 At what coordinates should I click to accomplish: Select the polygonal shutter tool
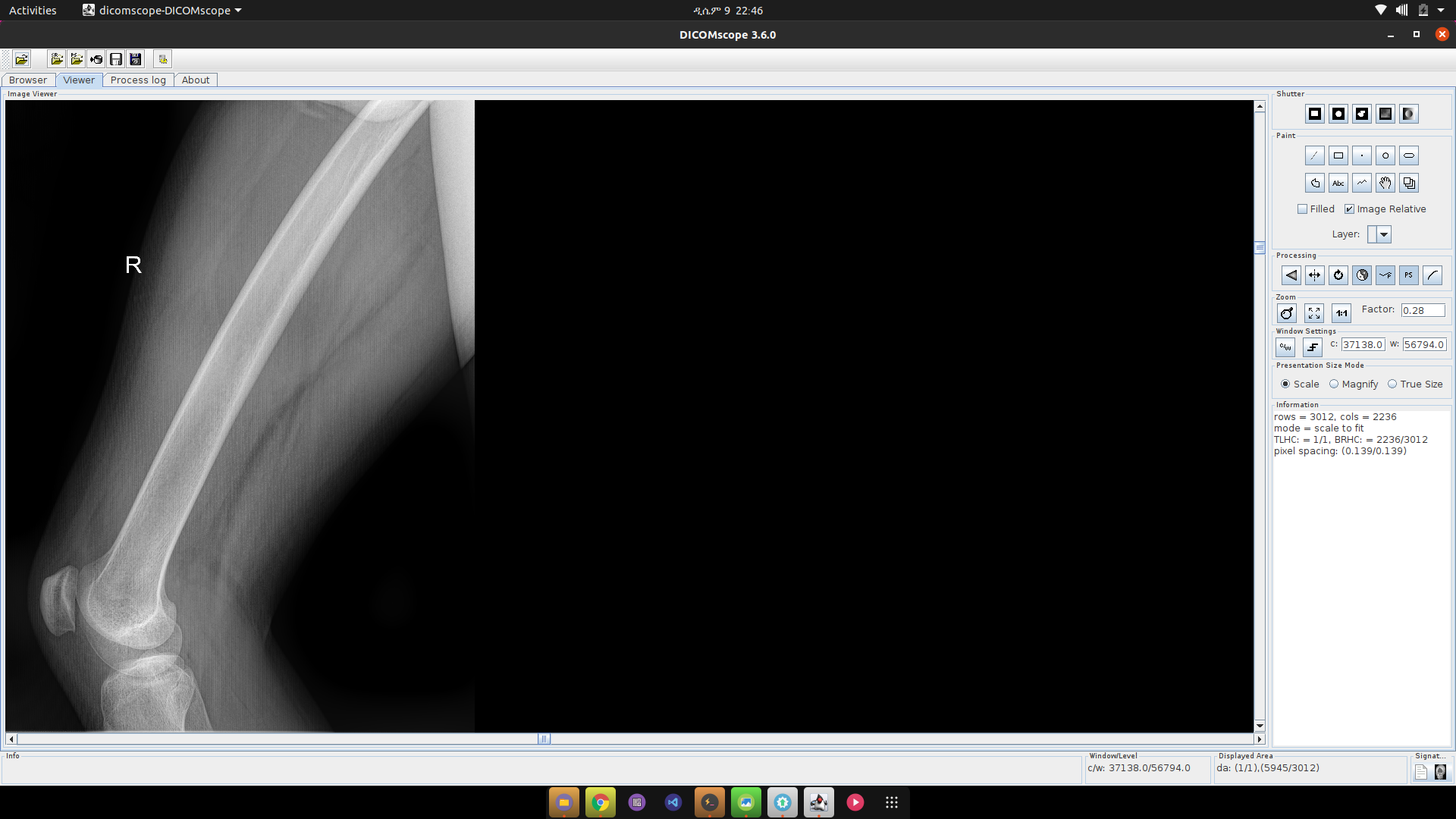[1362, 114]
